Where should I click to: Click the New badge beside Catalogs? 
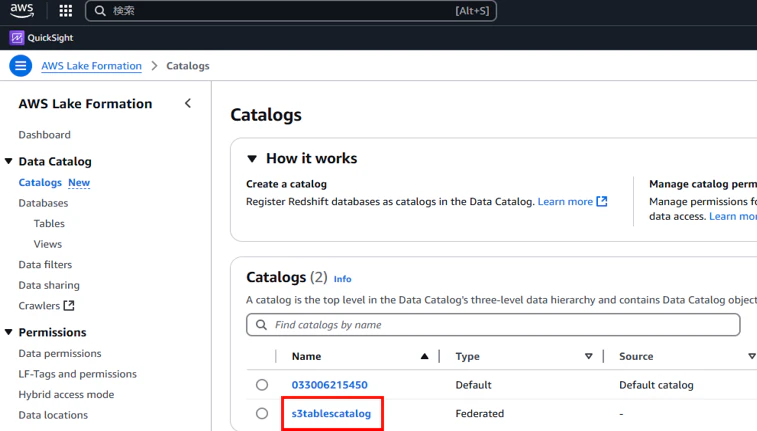point(79,182)
